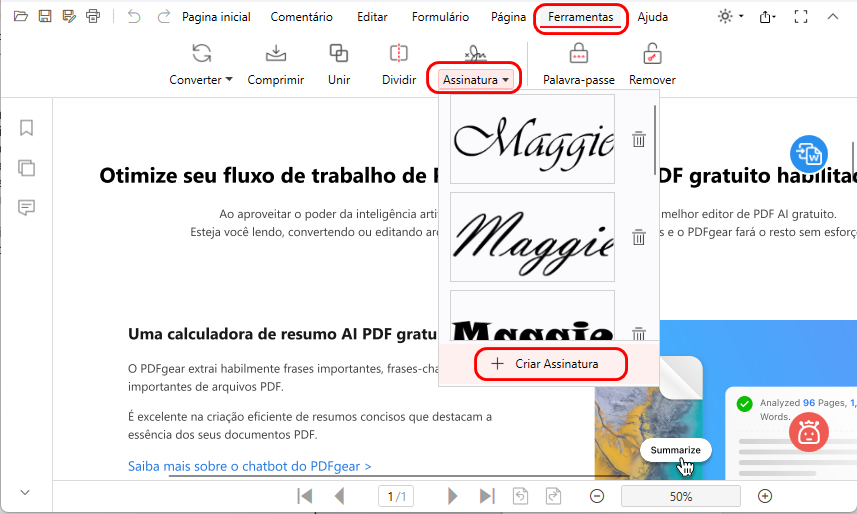
Task: Go to the last page
Action: pos(486,496)
